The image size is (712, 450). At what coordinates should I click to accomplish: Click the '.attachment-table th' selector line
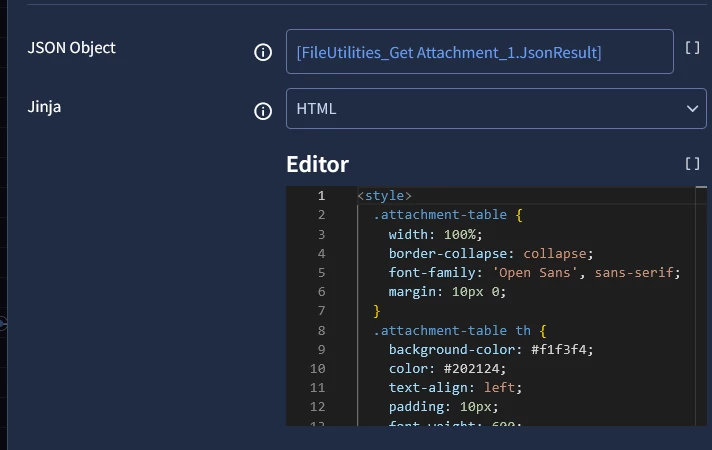pos(452,331)
